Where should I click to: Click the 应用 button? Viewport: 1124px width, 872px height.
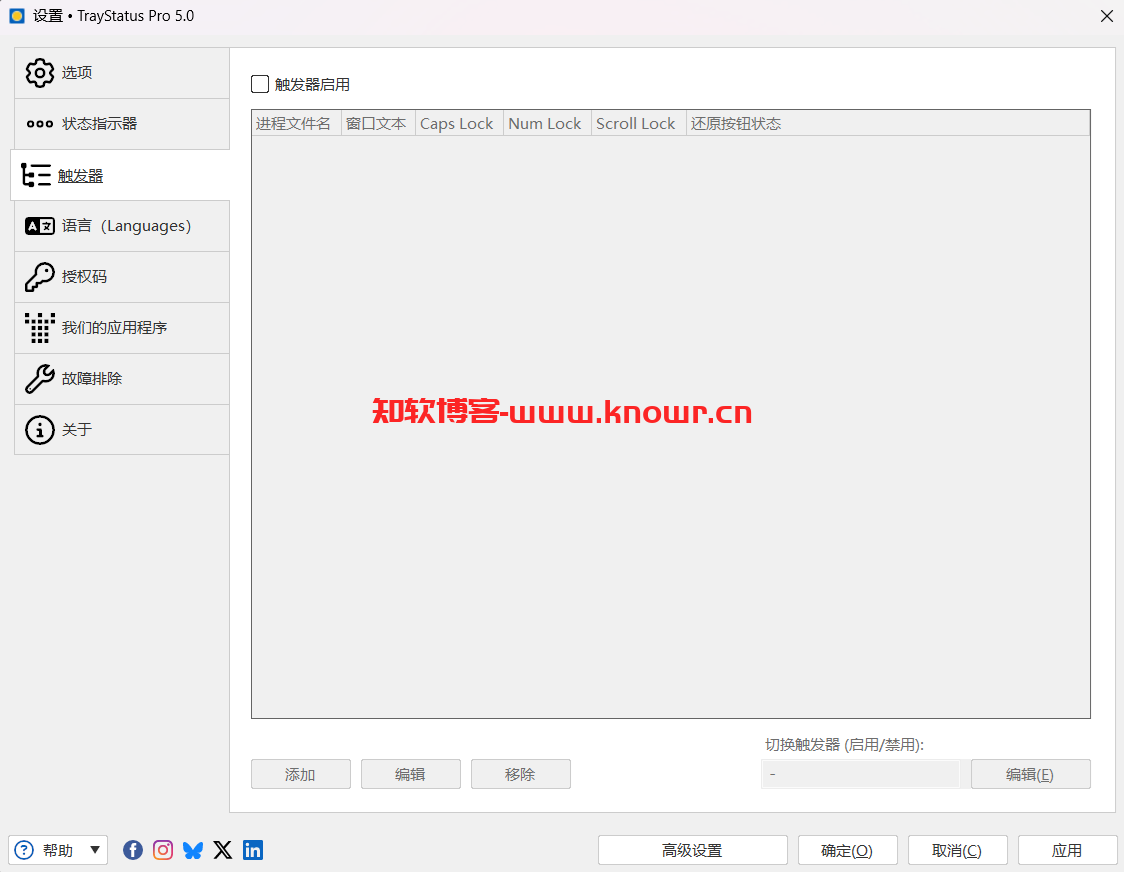[x=1067, y=850]
